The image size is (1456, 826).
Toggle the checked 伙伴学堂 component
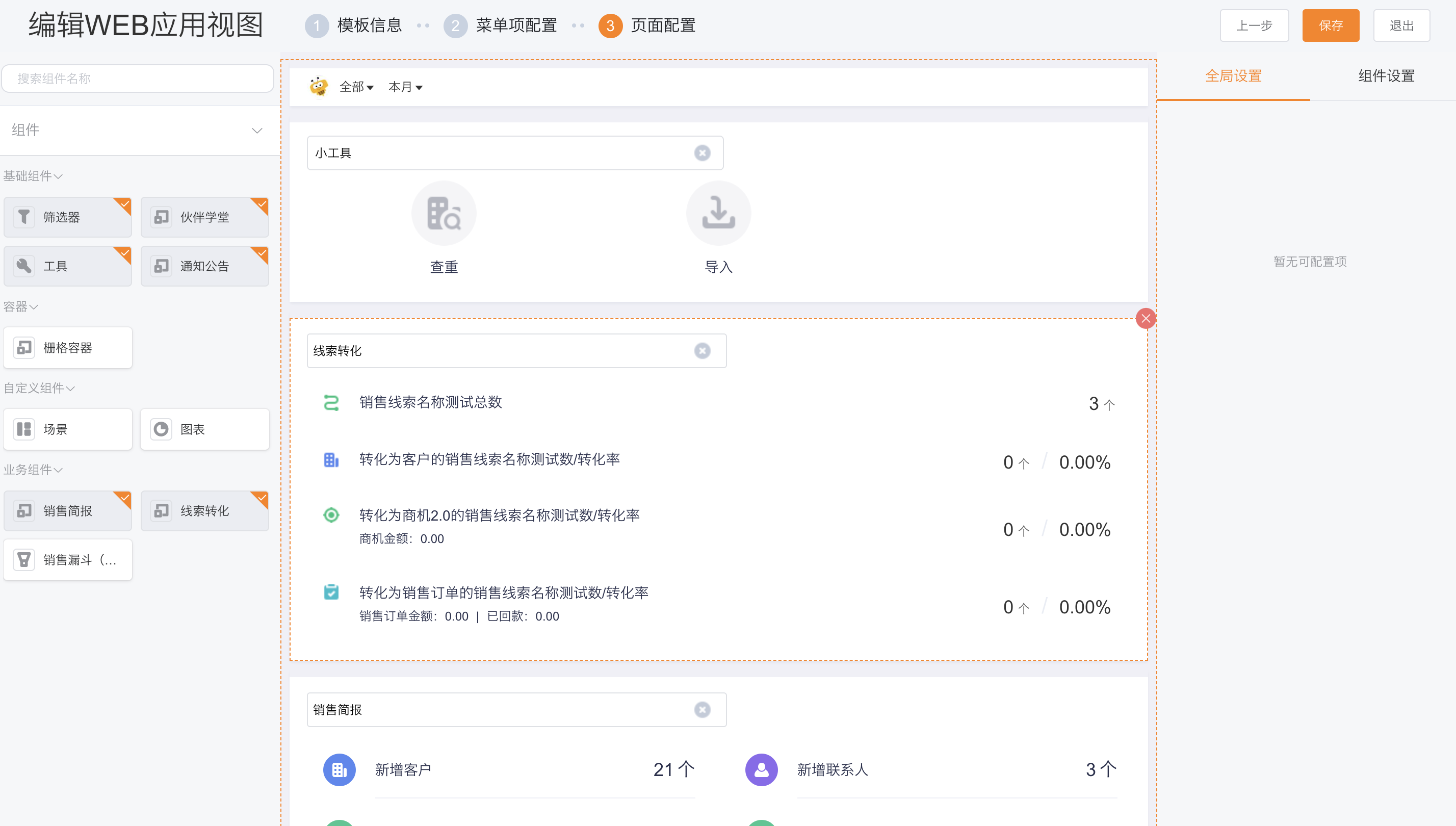tap(204, 217)
